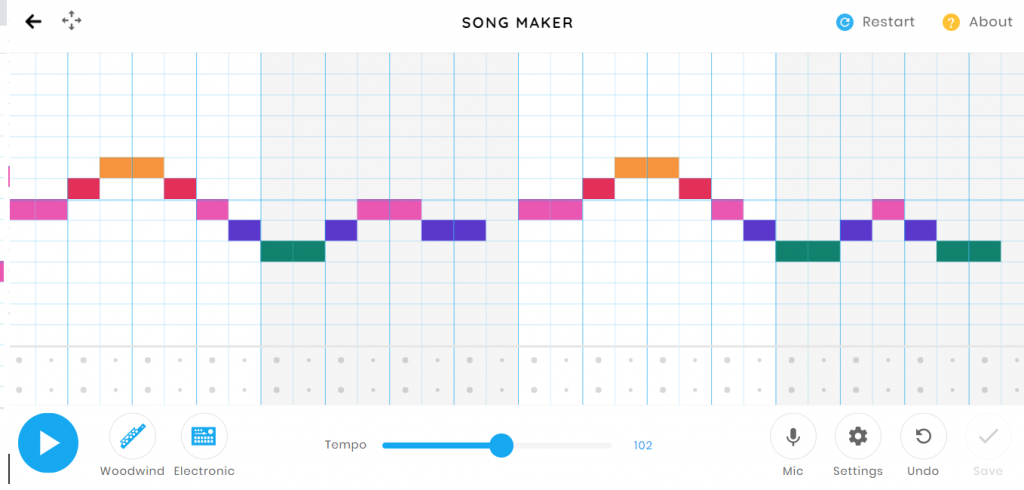The height and width of the screenshot is (490, 1024).
Task: Click the SONG MAKER title
Action: (517, 22)
